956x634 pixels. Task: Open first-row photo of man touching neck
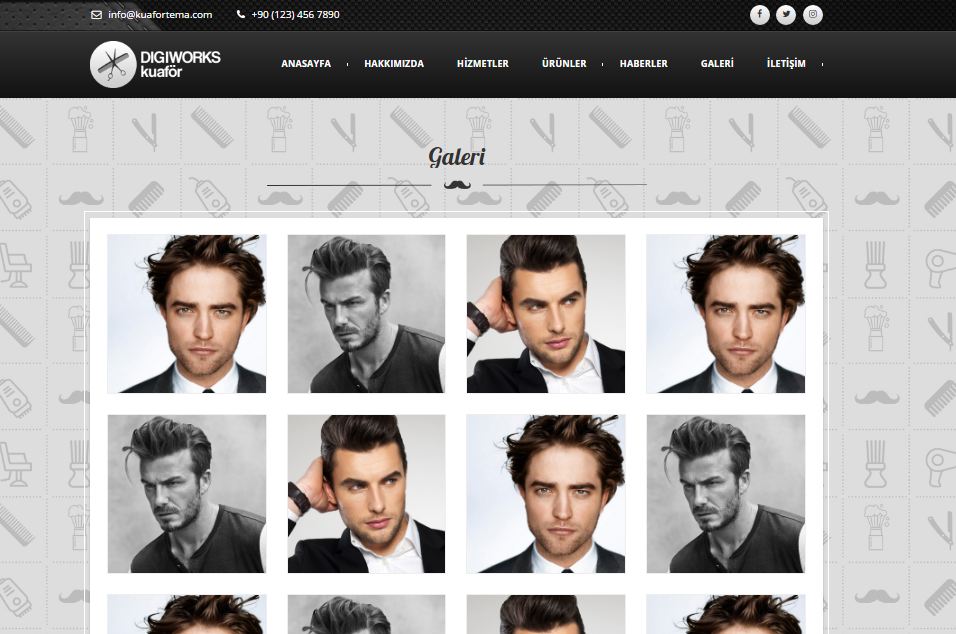(546, 314)
